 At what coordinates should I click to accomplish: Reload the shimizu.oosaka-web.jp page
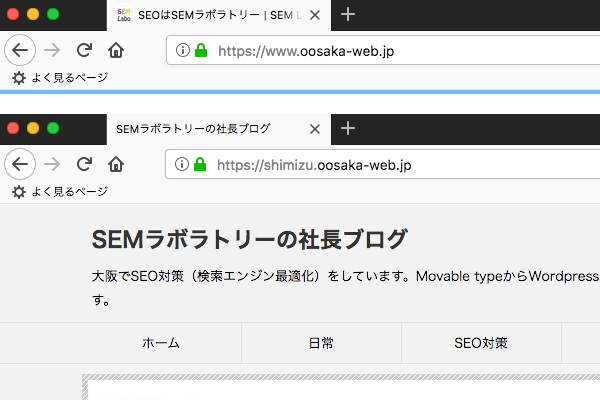(x=84, y=164)
